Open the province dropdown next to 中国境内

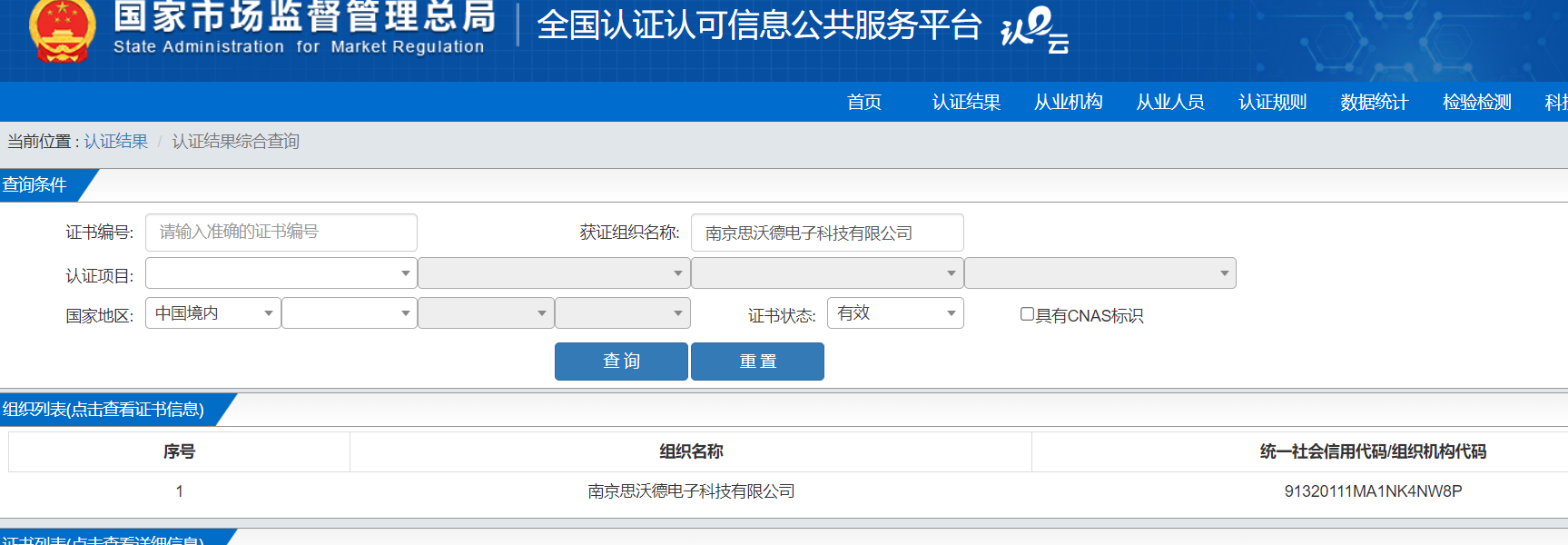pos(350,313)
